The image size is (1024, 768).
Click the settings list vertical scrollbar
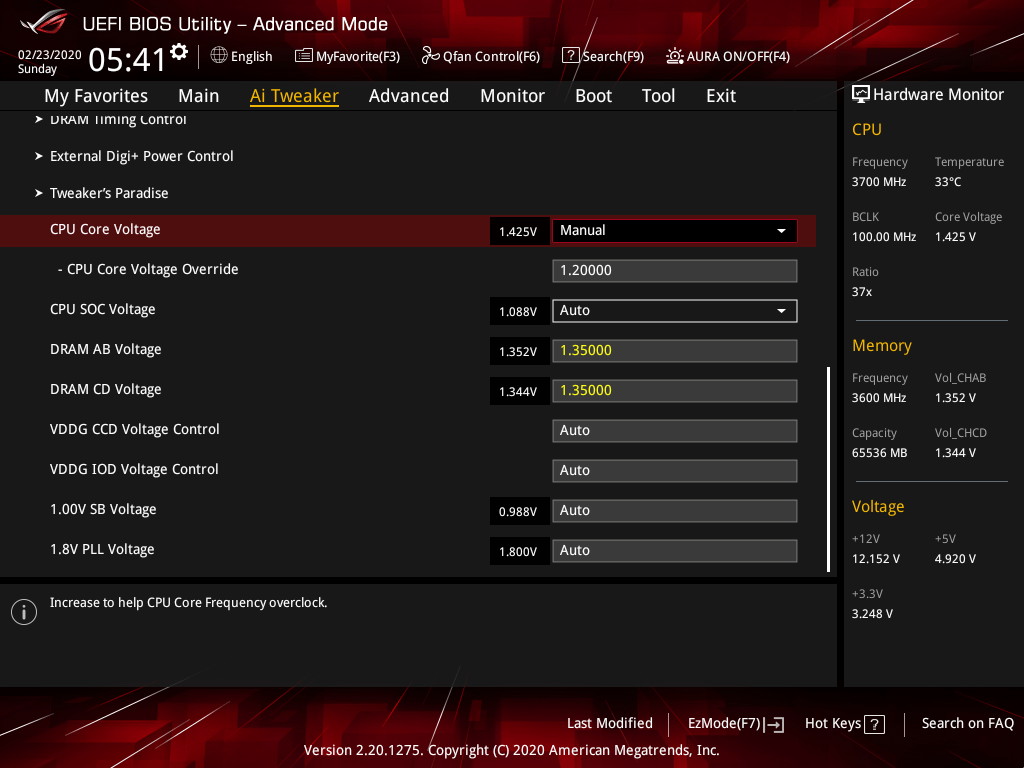pyautogui.click(x=829, y=470)
